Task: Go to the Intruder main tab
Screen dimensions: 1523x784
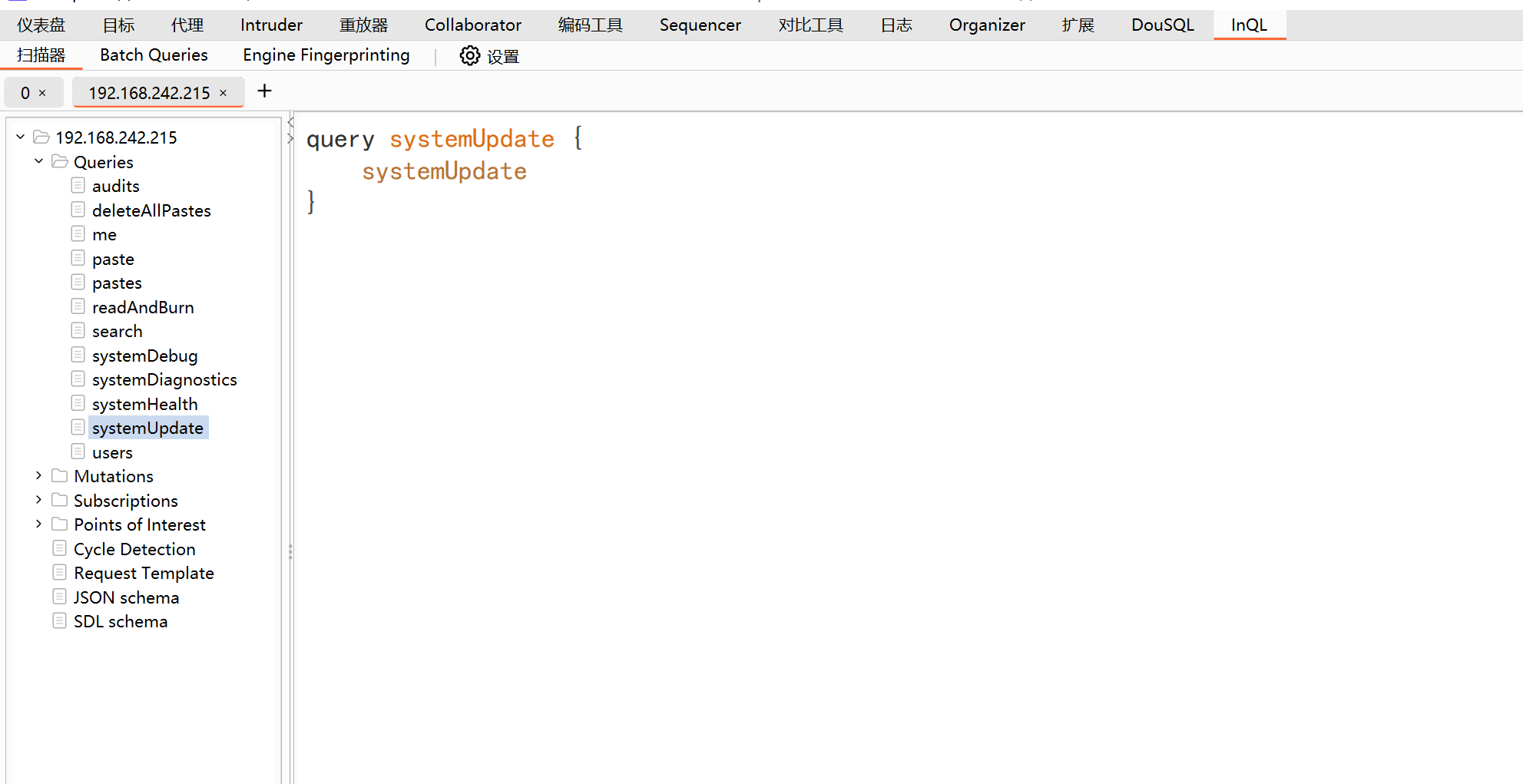Action: (271, 25)
